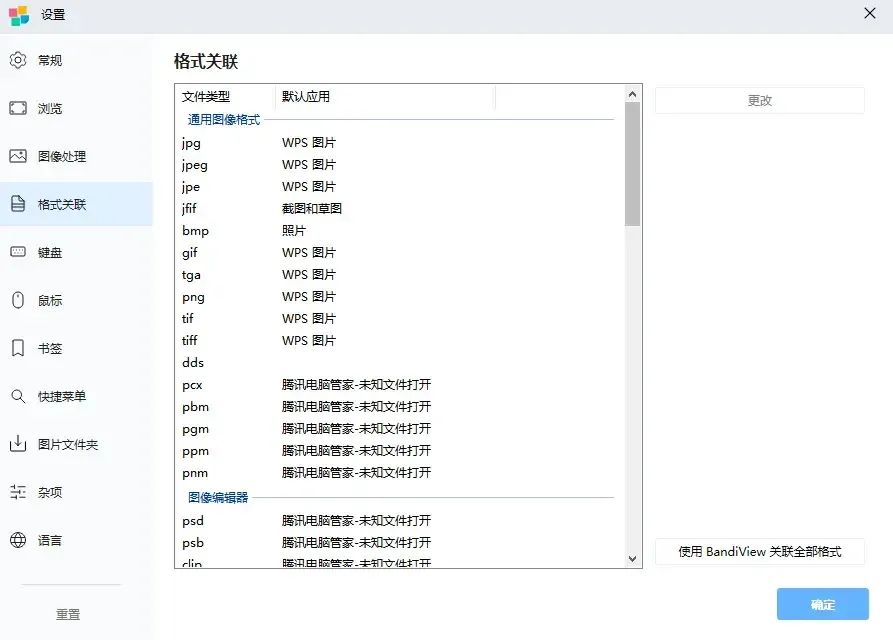This screenshot has height=640, width=893.
Task: Click the scrollbar down arrow
Action: 632,559
